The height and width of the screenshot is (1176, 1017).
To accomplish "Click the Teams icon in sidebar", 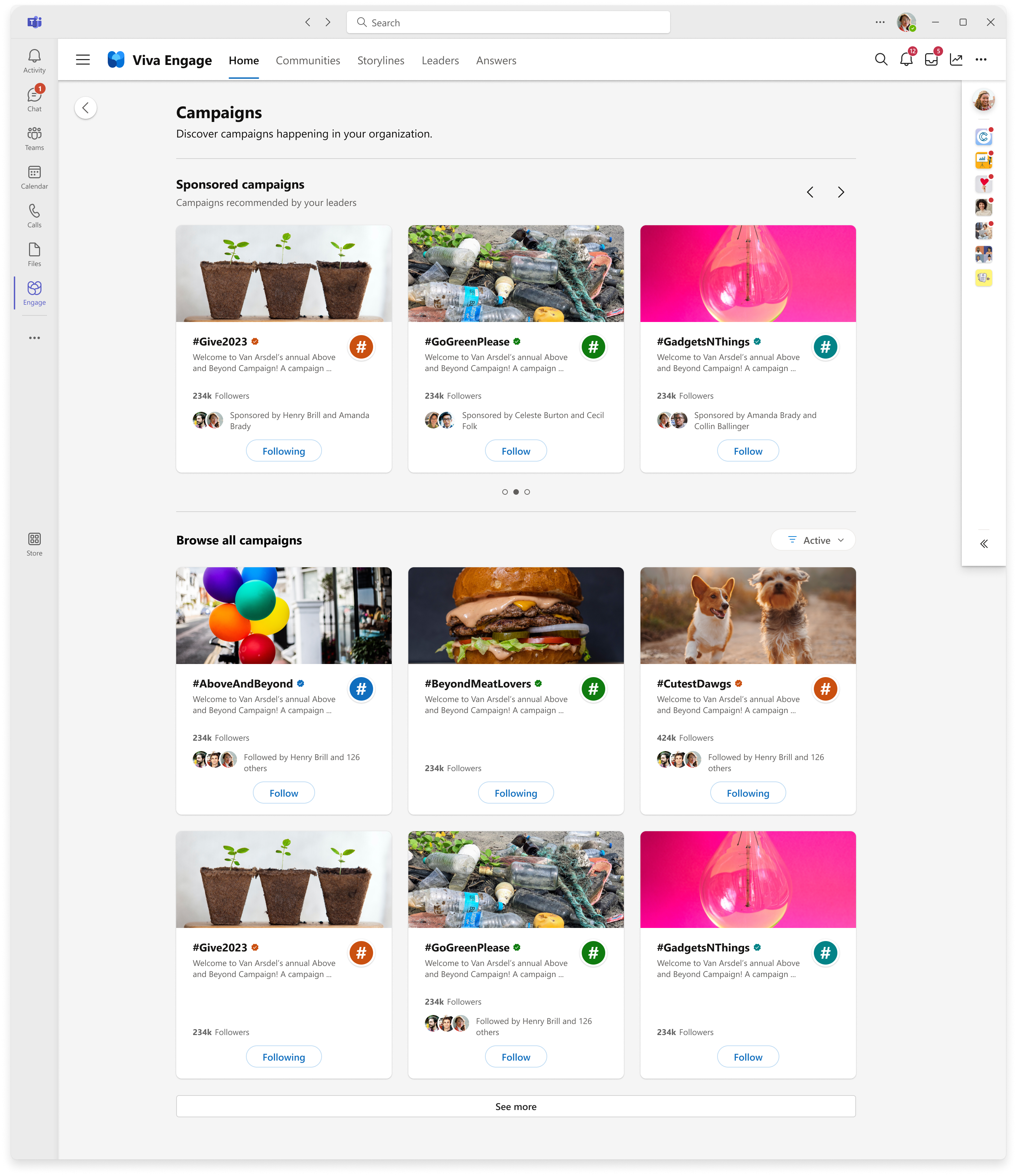I will coord(34,139).
